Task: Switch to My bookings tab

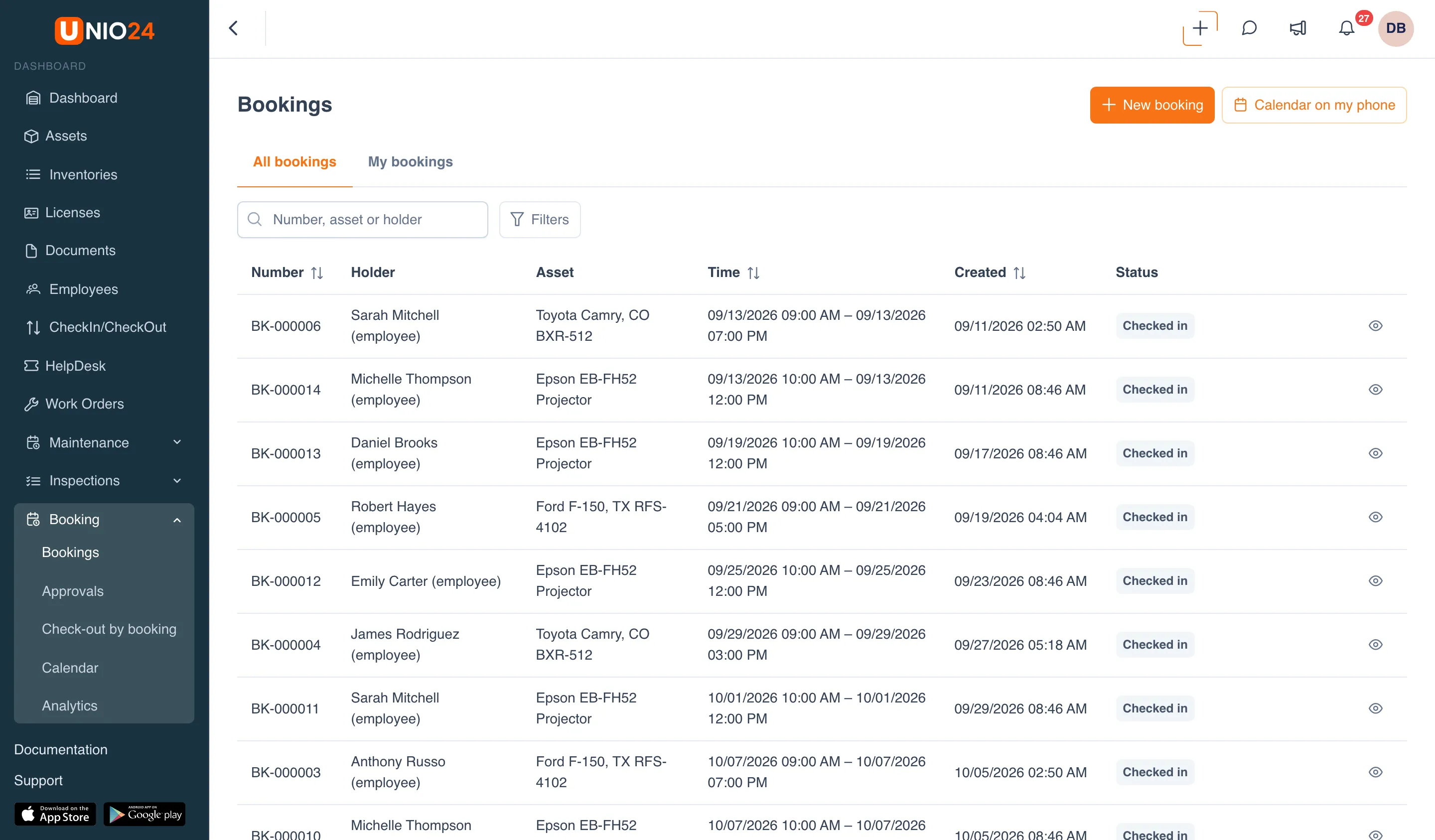Action: tap(410, 162)
